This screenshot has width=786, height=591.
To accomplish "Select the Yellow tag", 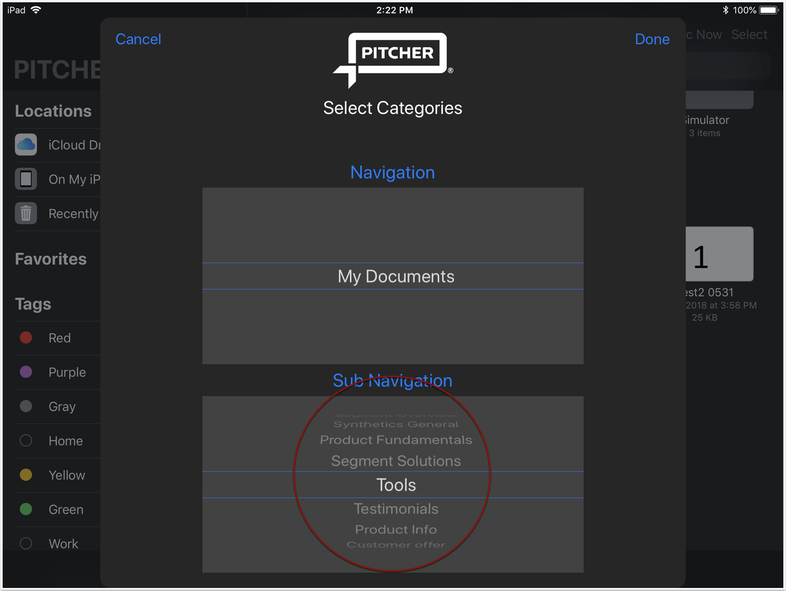I will tap(26, 475).
